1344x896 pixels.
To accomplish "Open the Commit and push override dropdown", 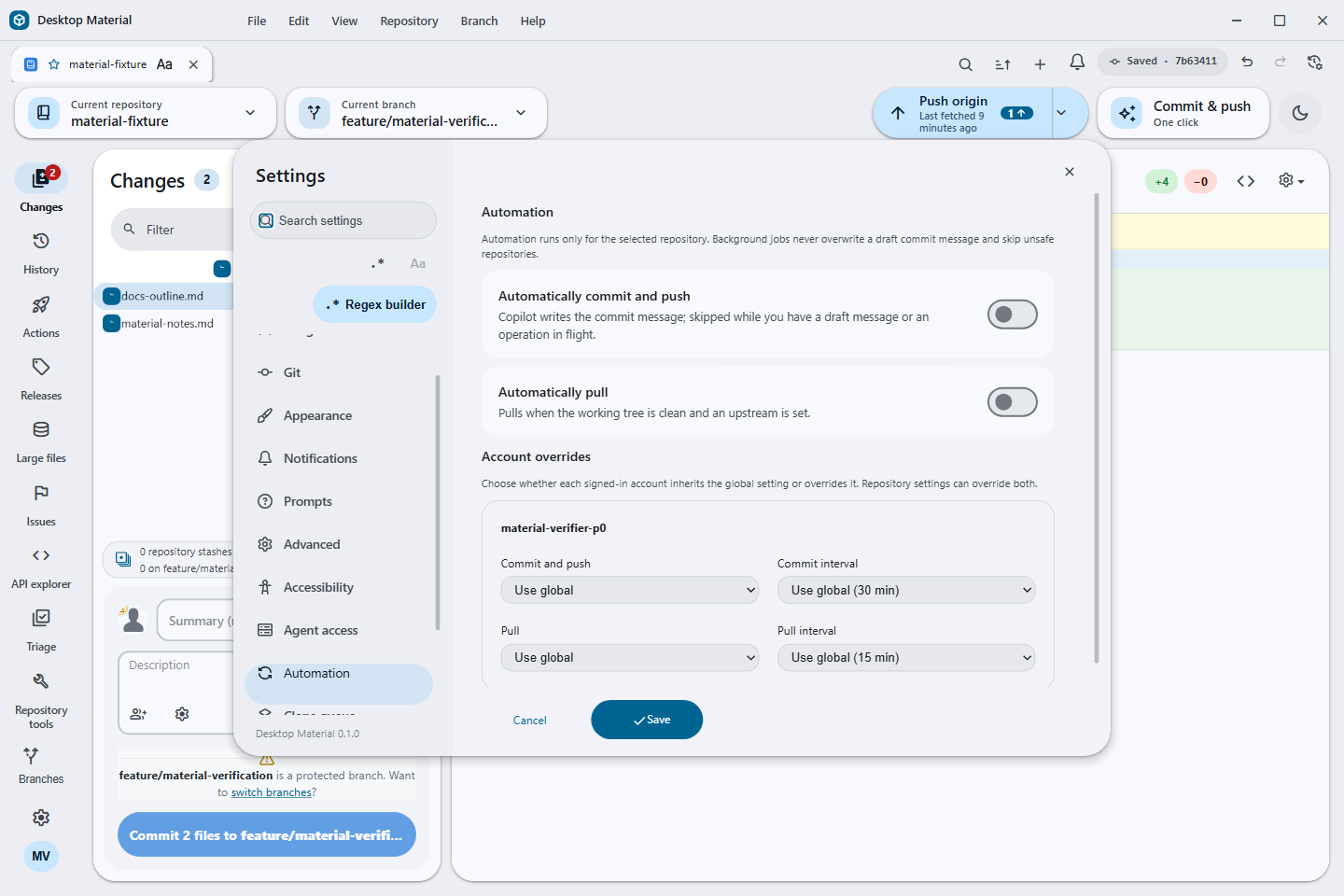I will point(630,590).
